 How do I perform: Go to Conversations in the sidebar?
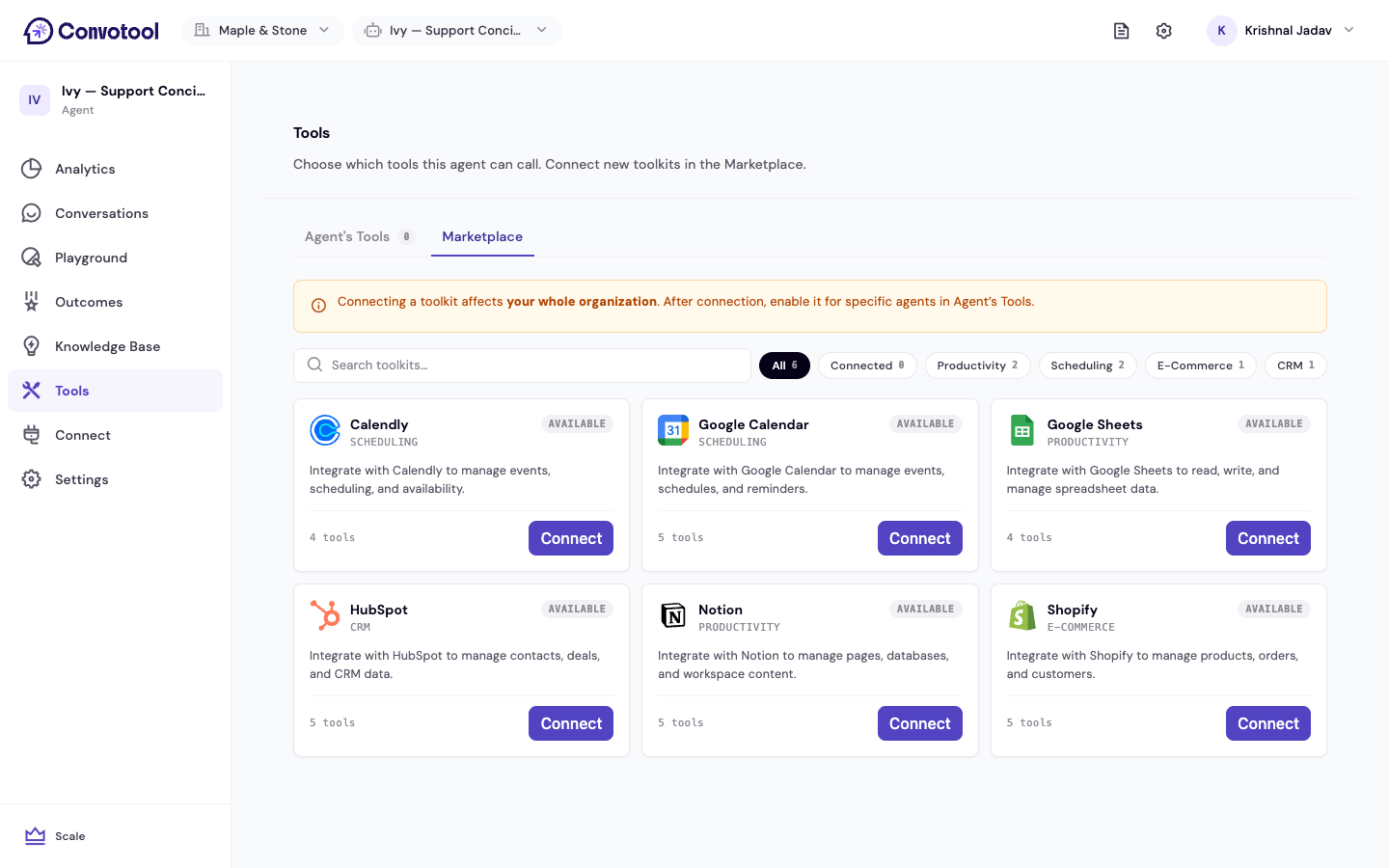tap(115, 213)
